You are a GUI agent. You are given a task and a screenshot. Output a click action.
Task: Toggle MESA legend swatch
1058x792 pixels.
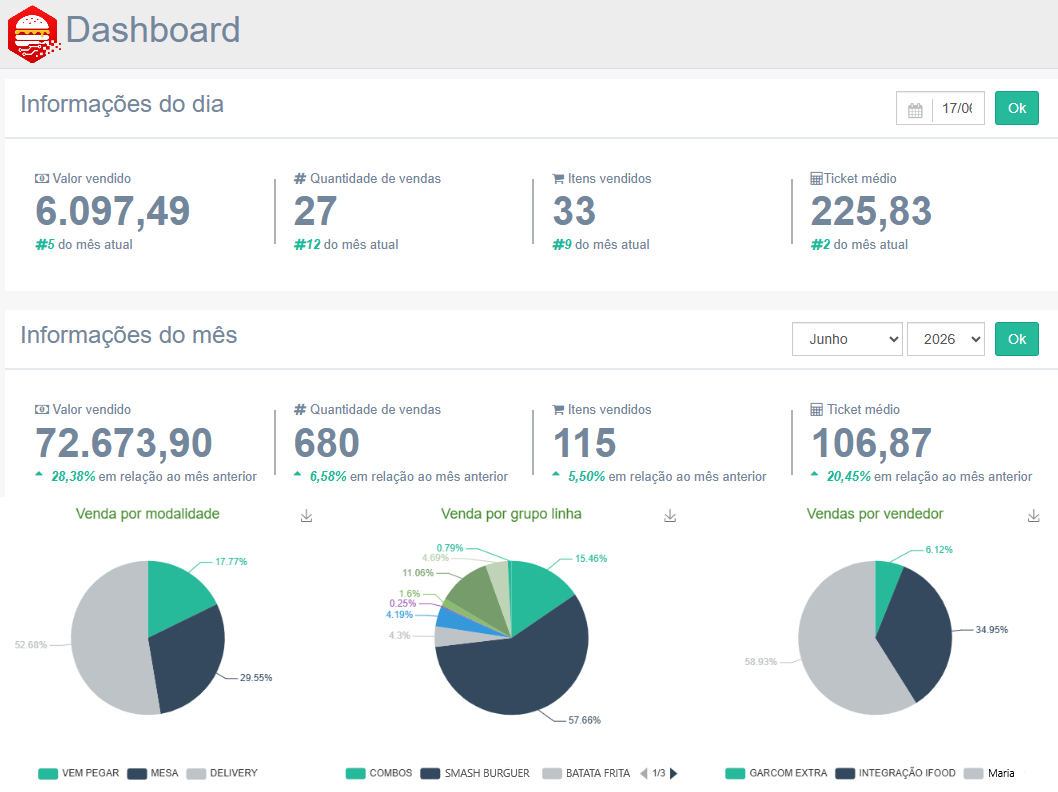(x=137, y=774)
